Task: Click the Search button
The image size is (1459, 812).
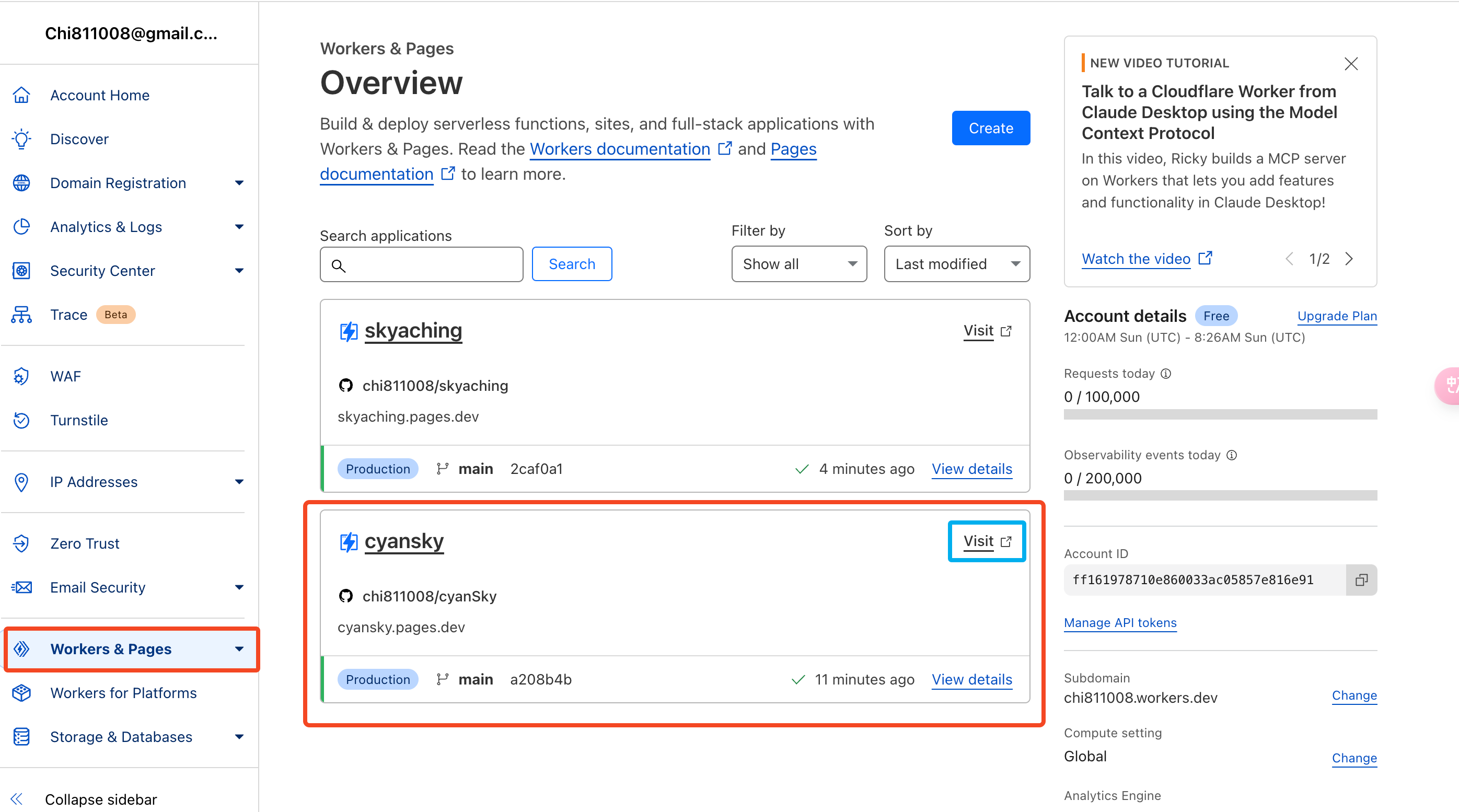Action: click(572, 264)
